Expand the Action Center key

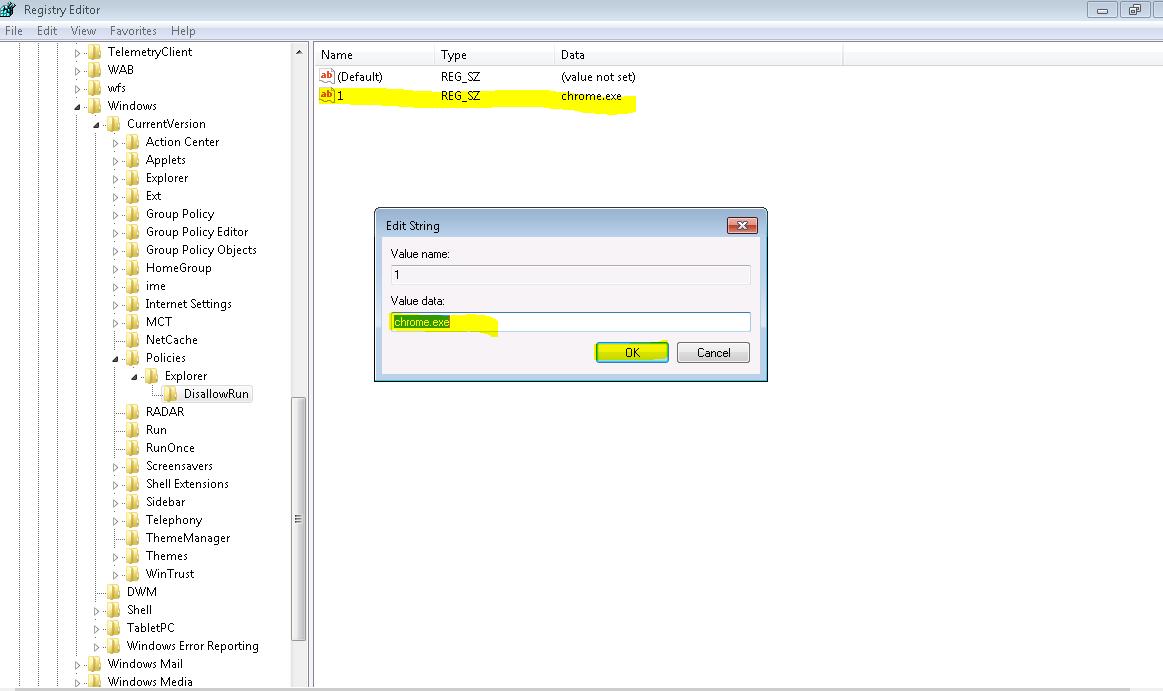[115, 142]
